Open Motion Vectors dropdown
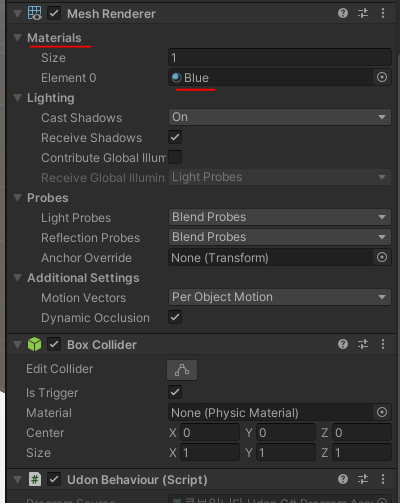 [x=280, y=297]
